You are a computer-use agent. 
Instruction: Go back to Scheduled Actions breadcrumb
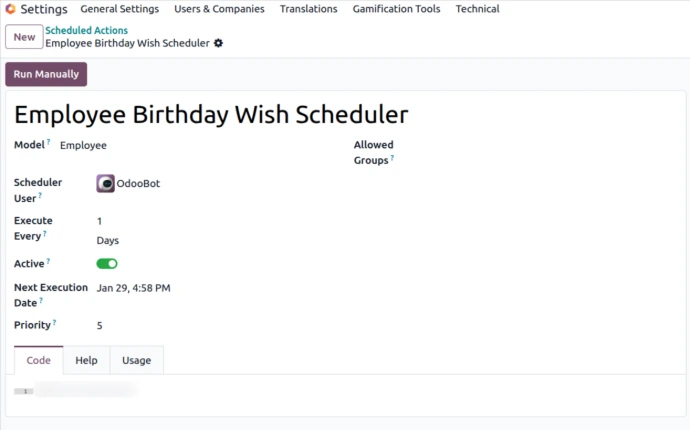(x=86, y=31)
